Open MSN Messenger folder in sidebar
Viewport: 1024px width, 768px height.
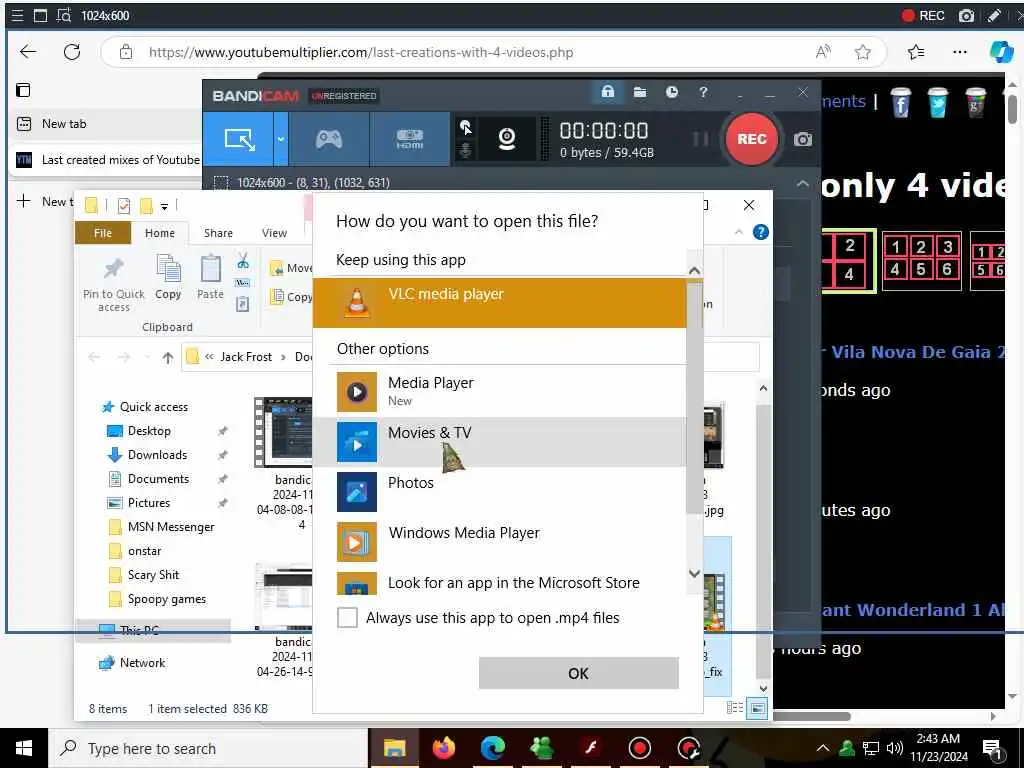click(171, 527)
